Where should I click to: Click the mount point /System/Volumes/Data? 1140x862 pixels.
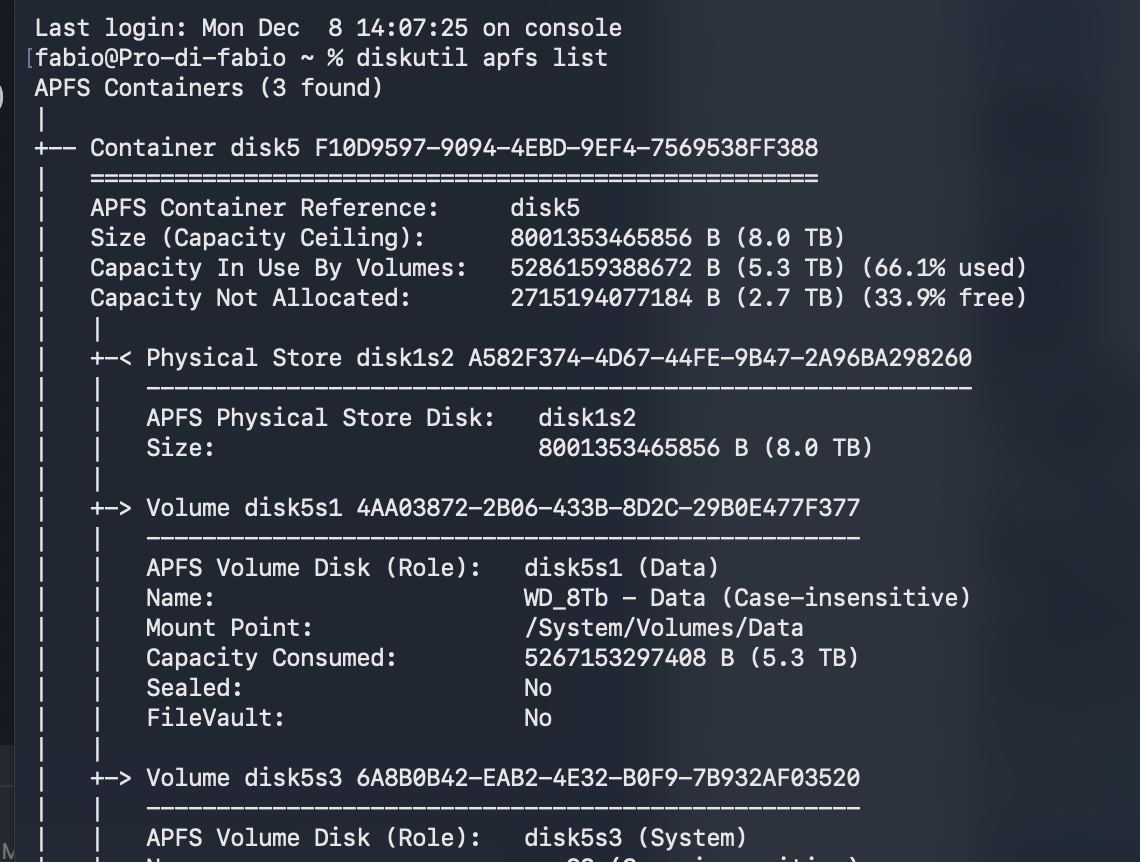663,628
